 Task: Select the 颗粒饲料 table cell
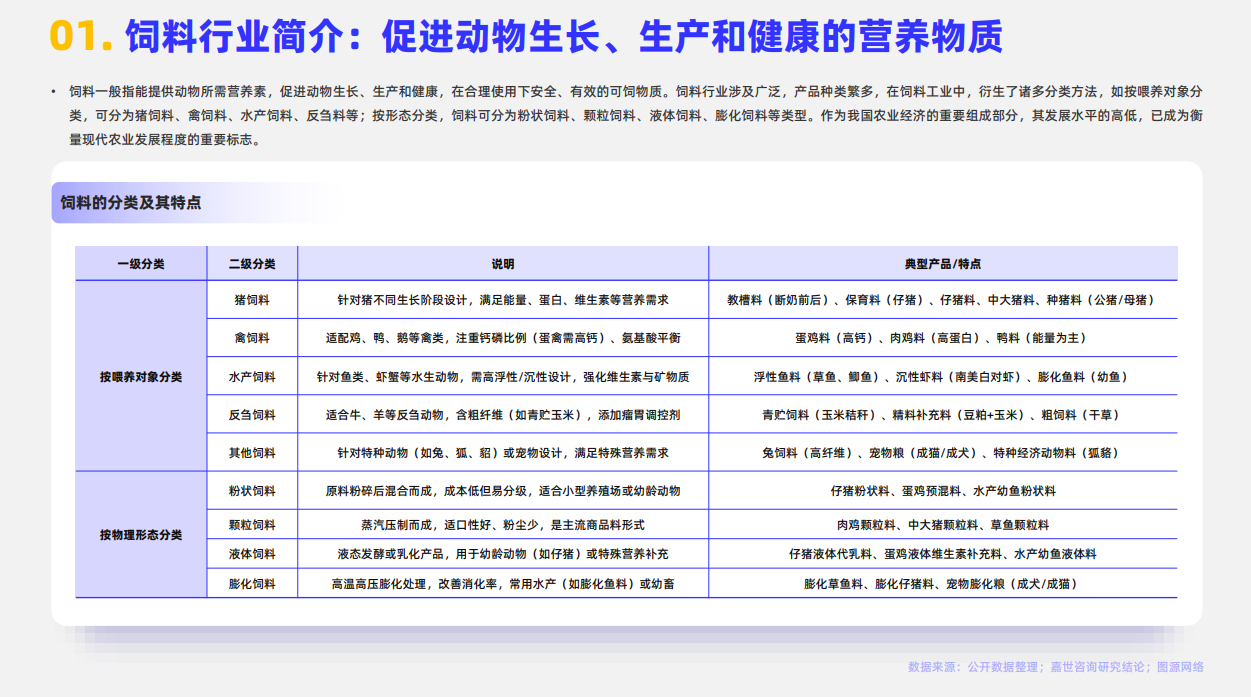(x=252, y=525)
